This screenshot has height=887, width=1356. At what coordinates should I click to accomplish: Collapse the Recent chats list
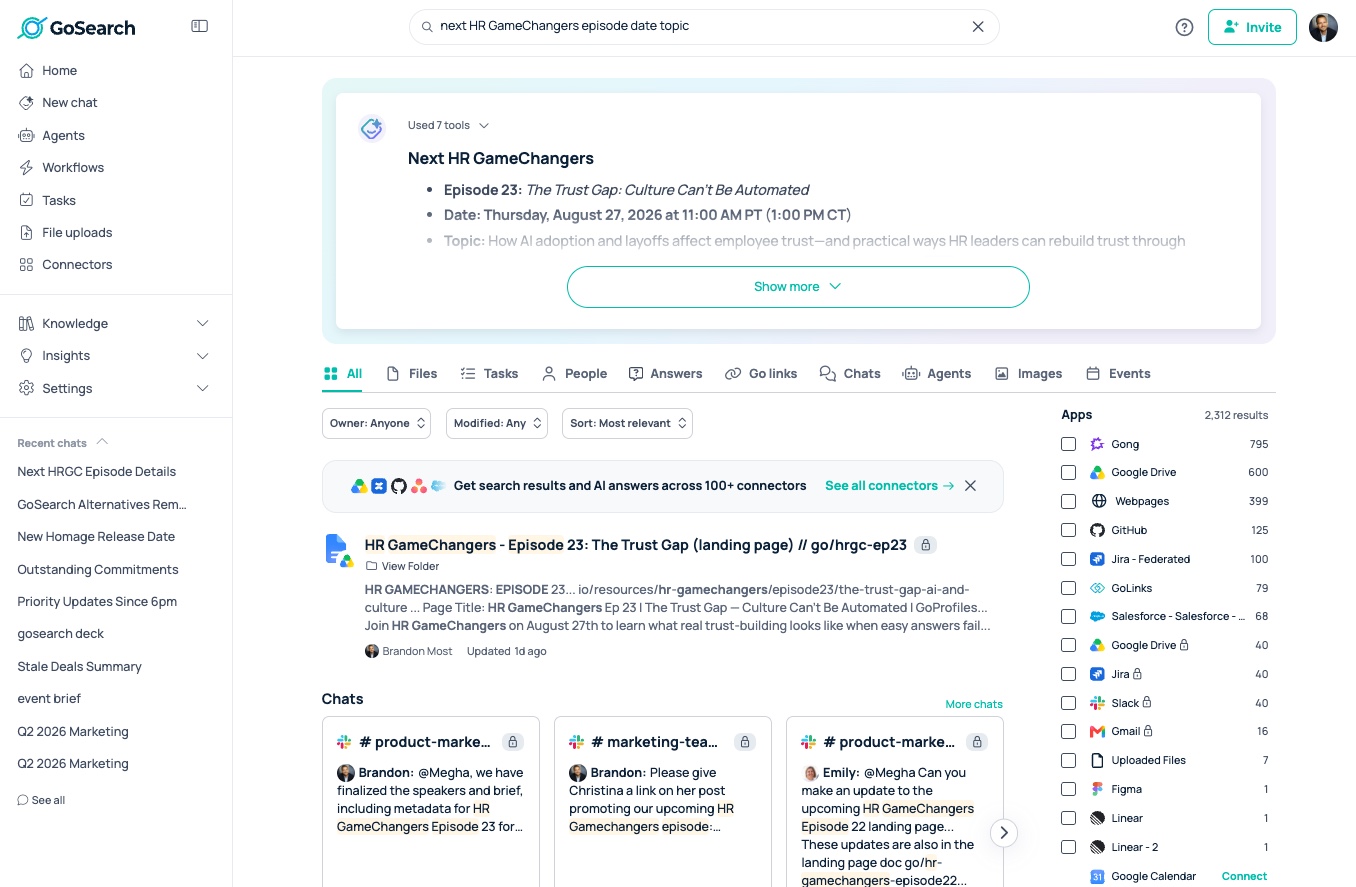102,443
